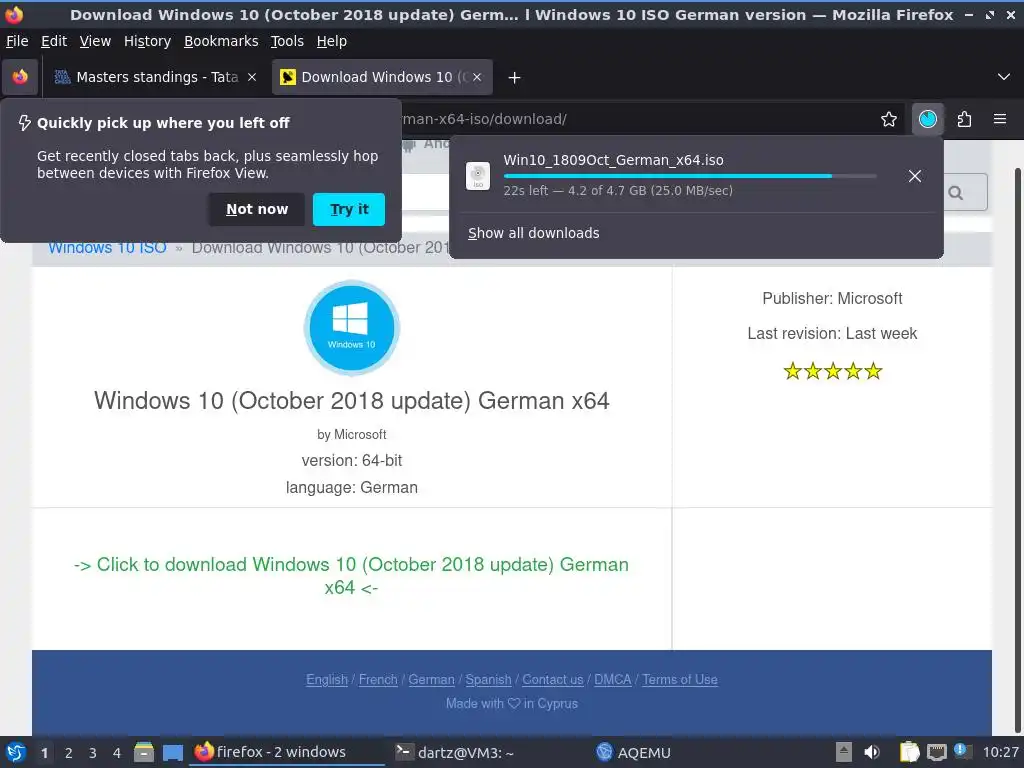Open the View menu
Image resolution: width=1024 pixels, height=768 pixels.
[x=95, y=41]
